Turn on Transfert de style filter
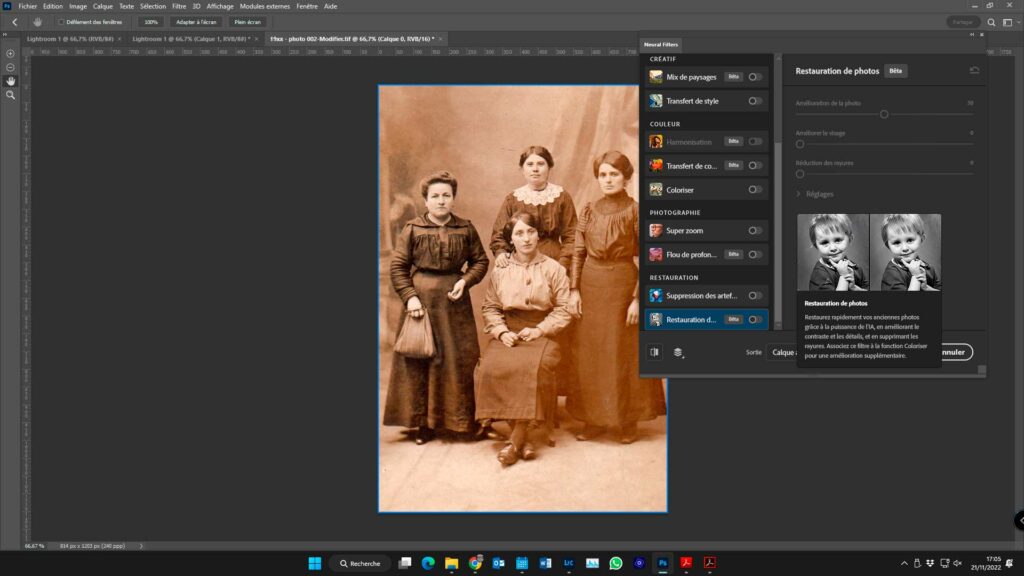 pyautogui.click(x=755, y=101)
